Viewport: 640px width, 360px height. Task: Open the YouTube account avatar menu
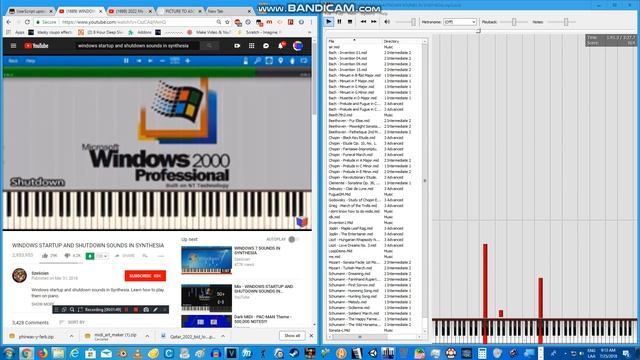[298, 46]
